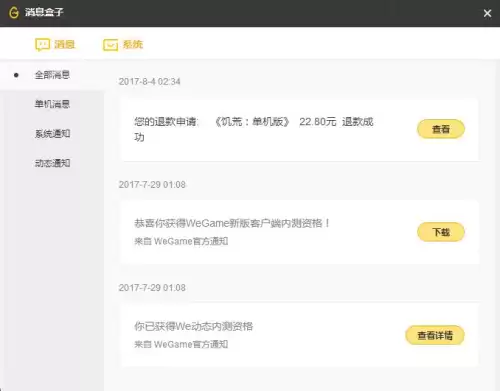Click message 恭喜你获得WeGame新版客户端内测资格
Viewport: 500px width, 391px height.
[x=232, y=223]
